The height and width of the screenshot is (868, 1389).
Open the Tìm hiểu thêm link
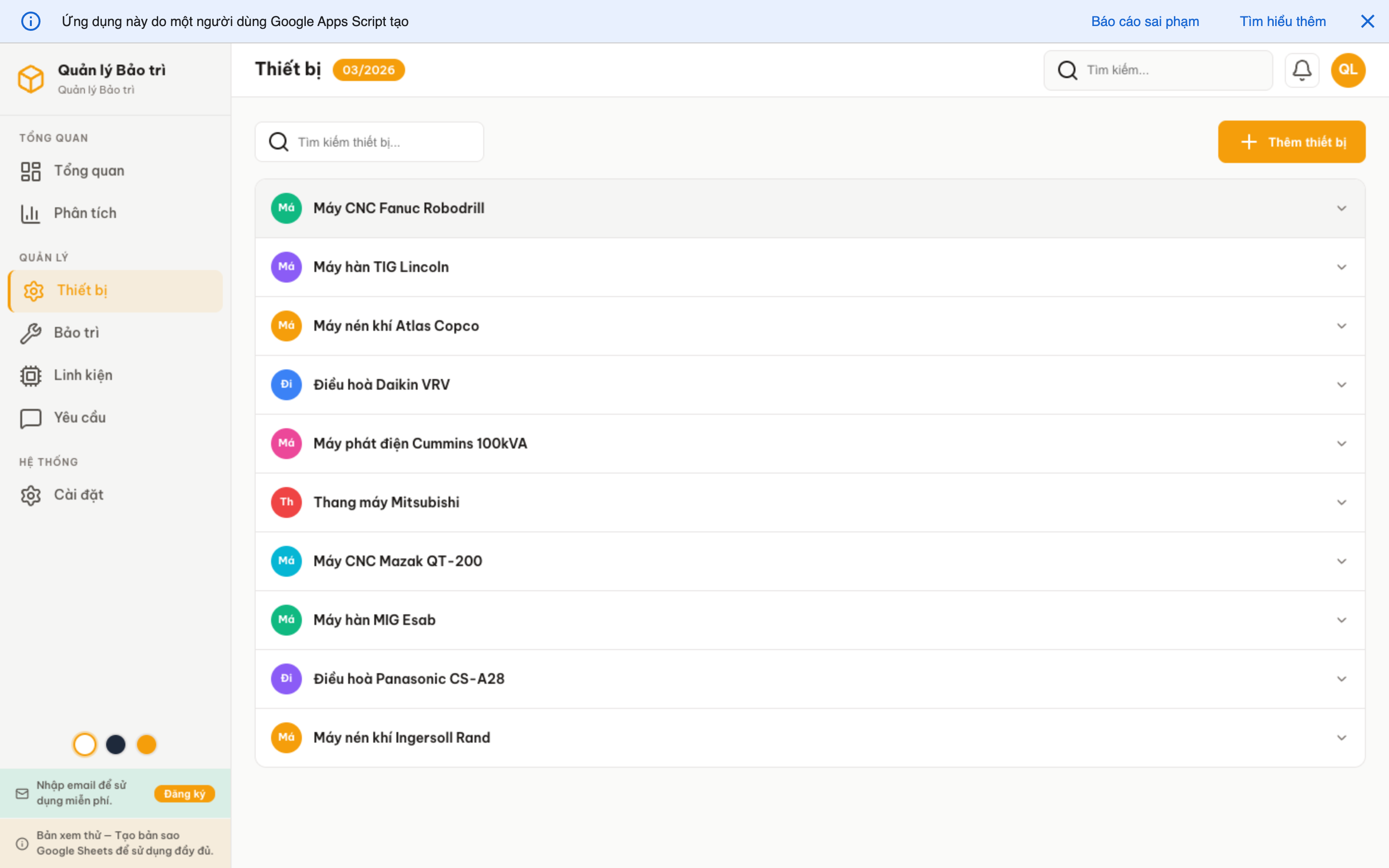[1283, 21]
